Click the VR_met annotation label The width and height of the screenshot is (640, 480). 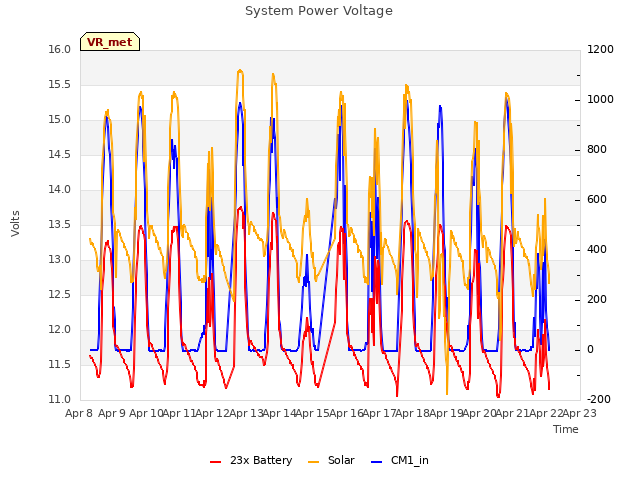click(x=110, y=42)
